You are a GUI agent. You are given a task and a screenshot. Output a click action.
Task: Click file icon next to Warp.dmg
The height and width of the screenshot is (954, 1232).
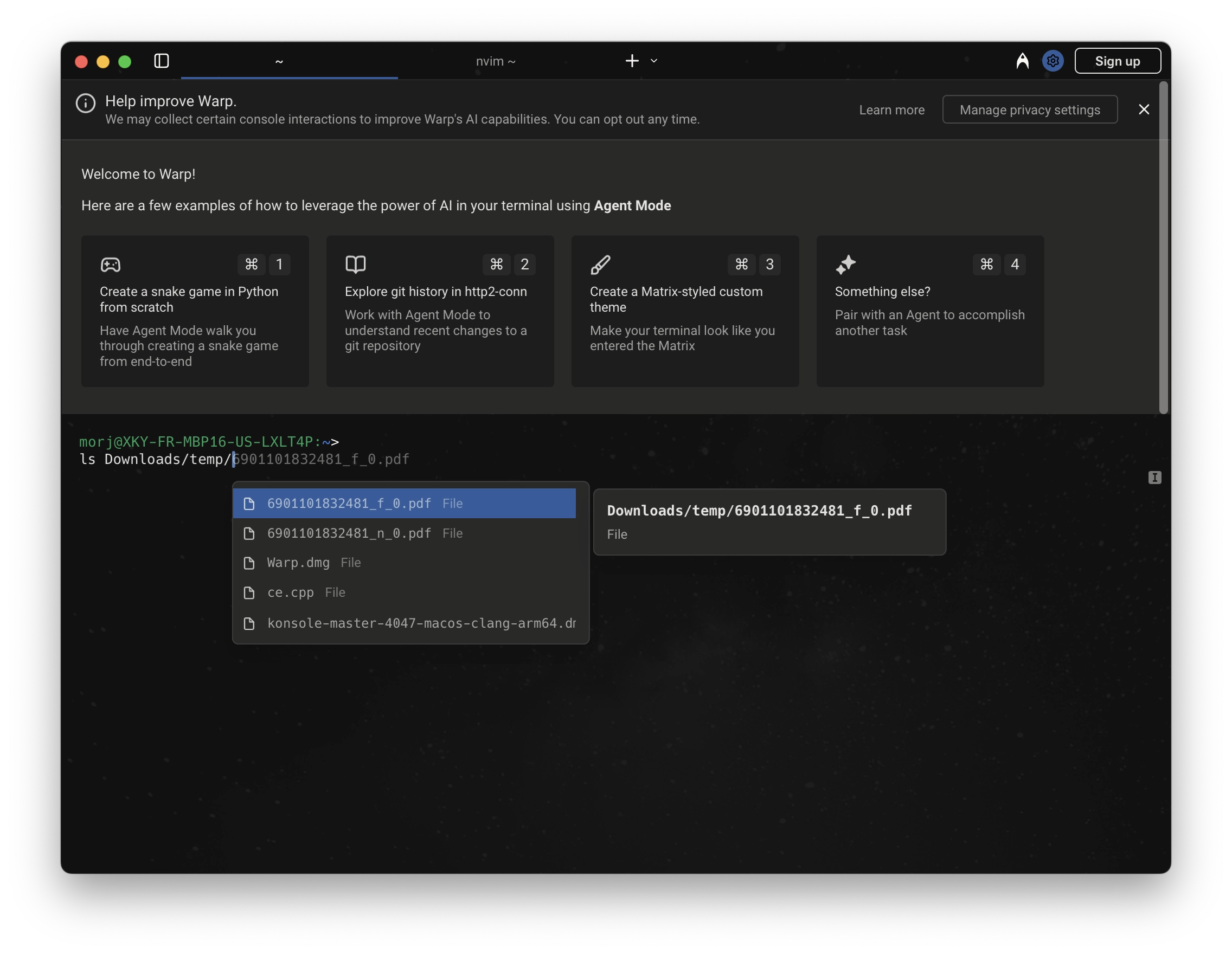coord(249,563)
